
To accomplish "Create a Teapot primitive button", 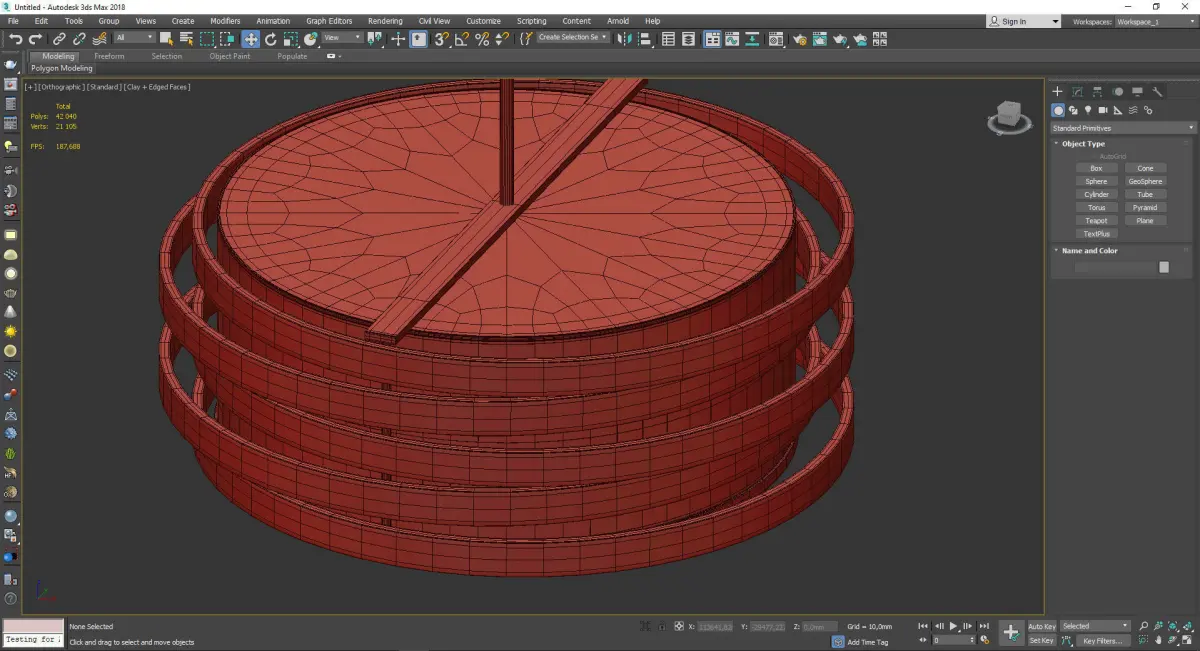I will coord(1096,221).
